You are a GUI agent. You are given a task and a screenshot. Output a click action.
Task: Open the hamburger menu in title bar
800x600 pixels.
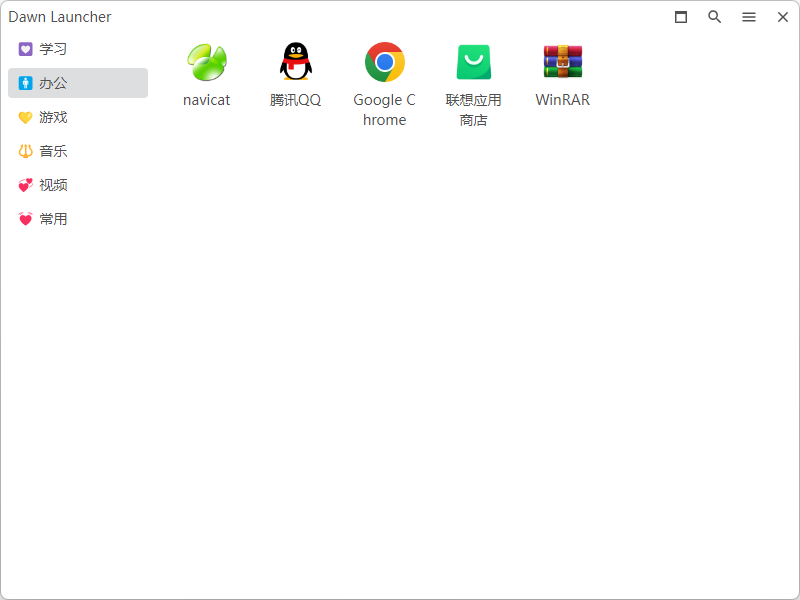click(748, 17)
